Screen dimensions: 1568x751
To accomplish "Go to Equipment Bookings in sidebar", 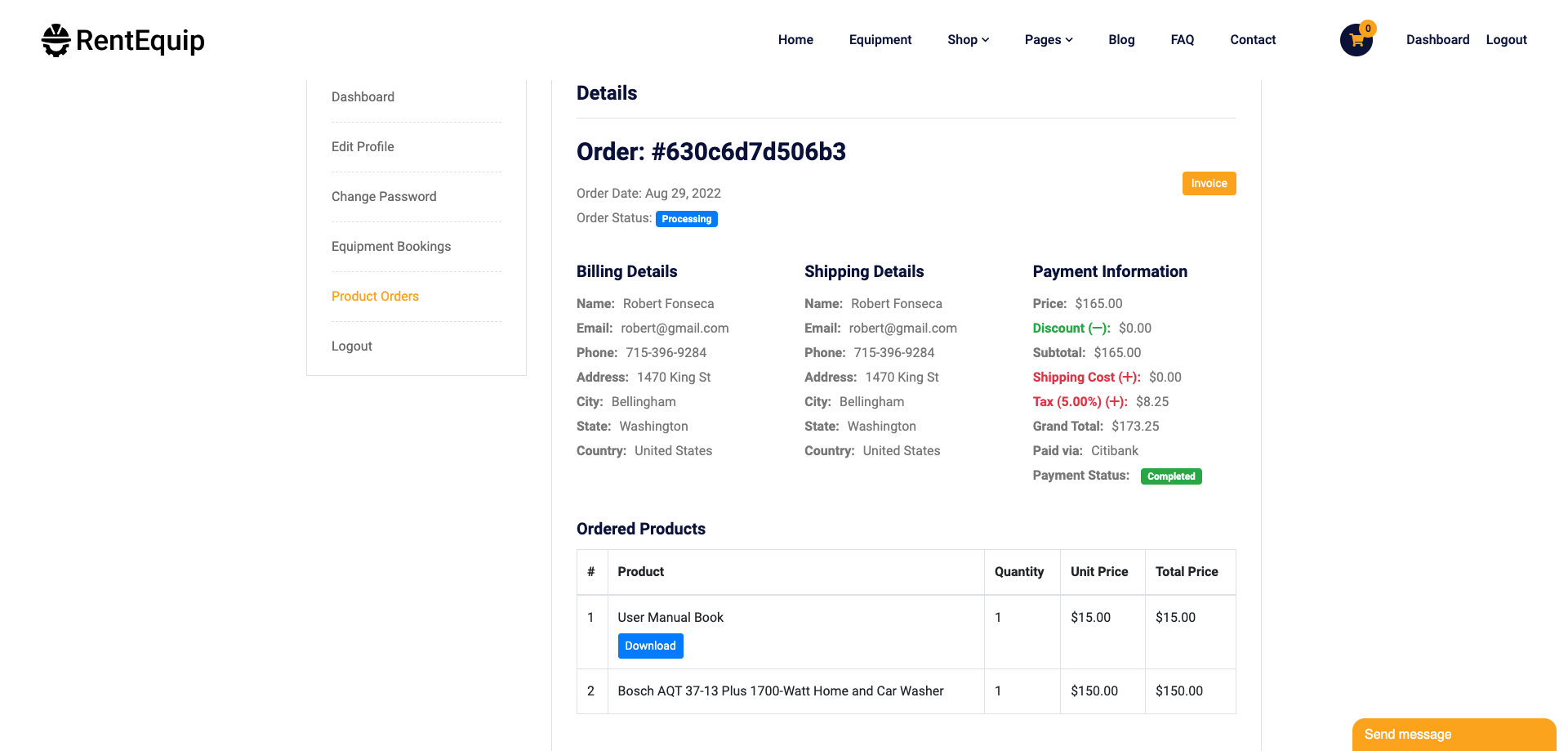I will [391, 247].
